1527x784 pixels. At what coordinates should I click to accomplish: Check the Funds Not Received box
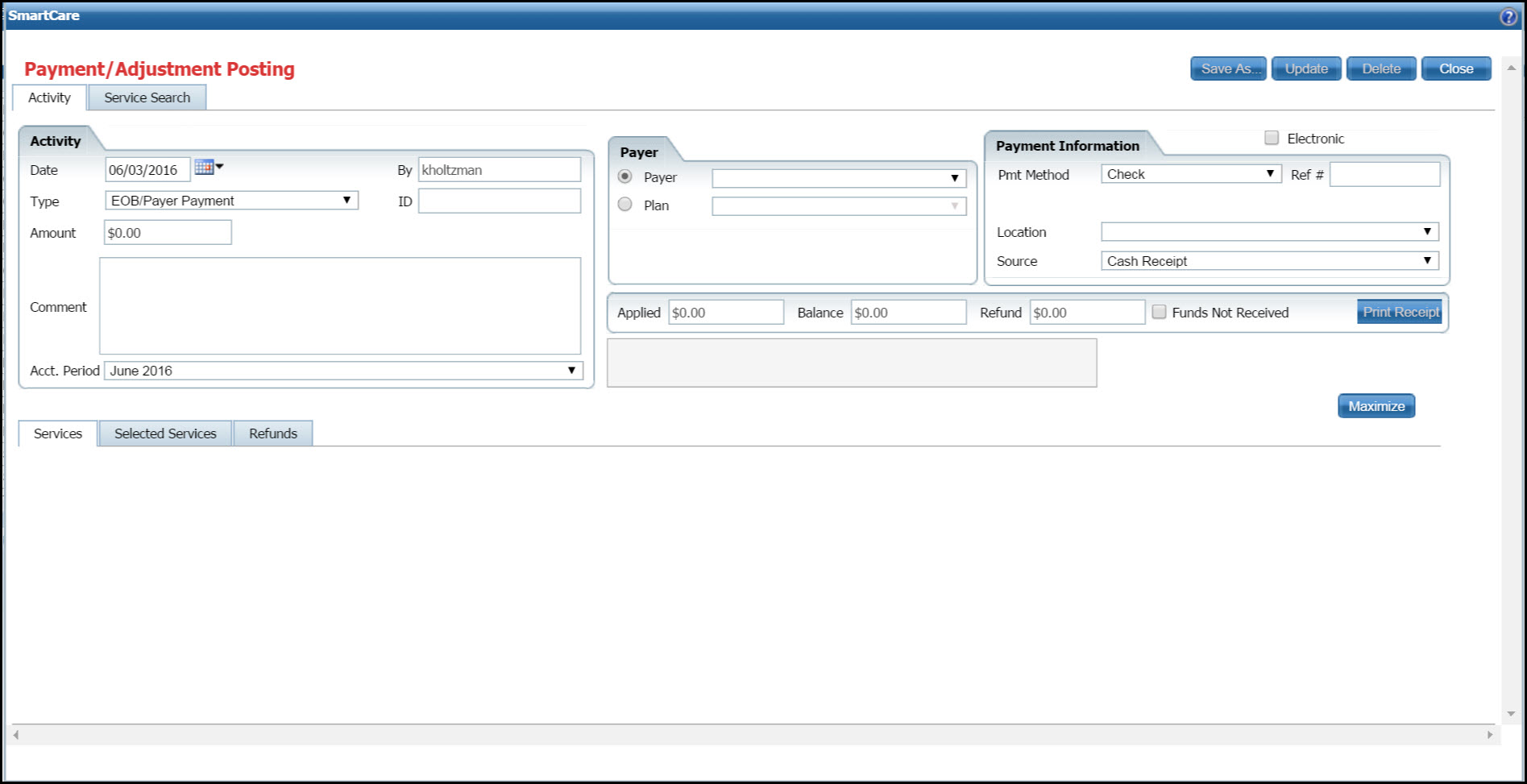click(x=1159, y=312)
